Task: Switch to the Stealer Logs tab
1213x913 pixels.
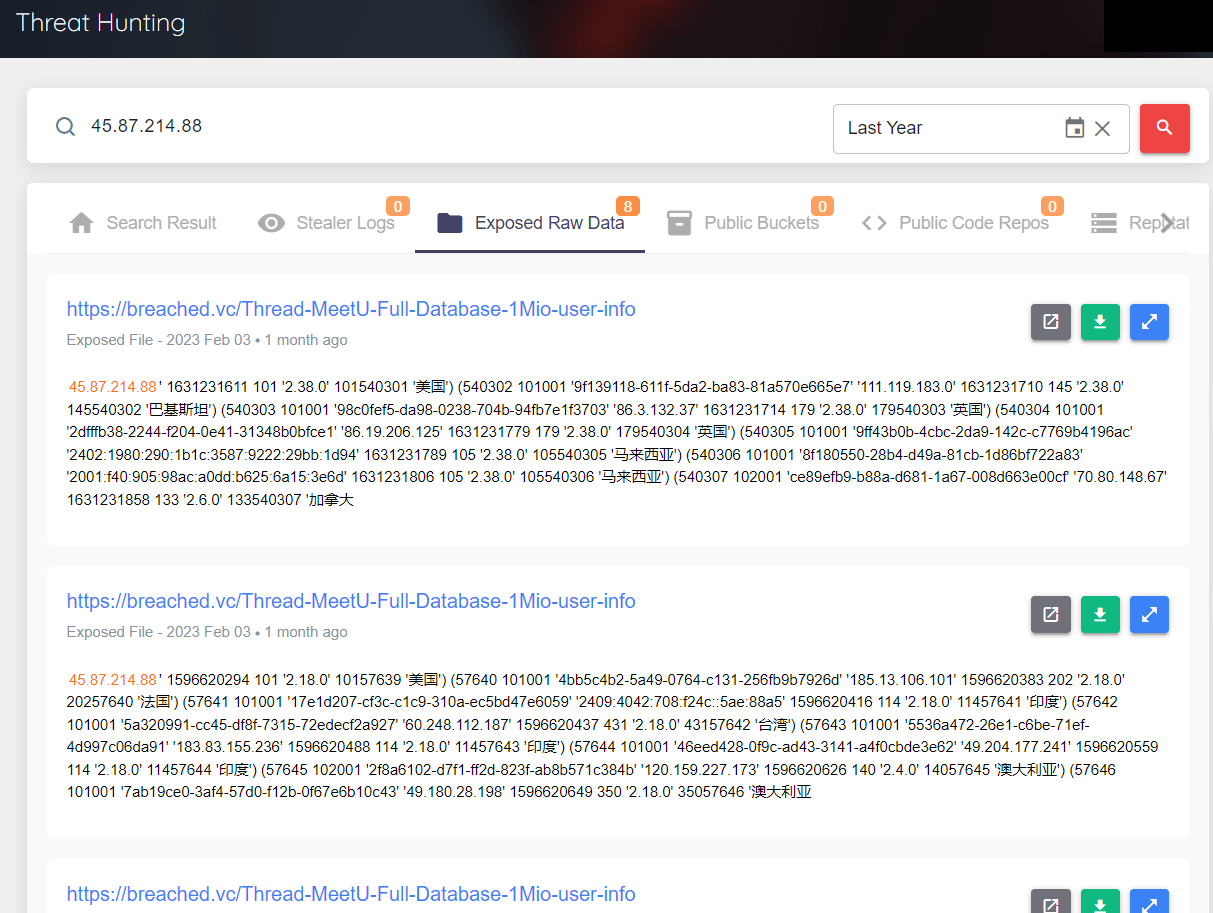Action: pyautogui.click(x=327, y=223)
